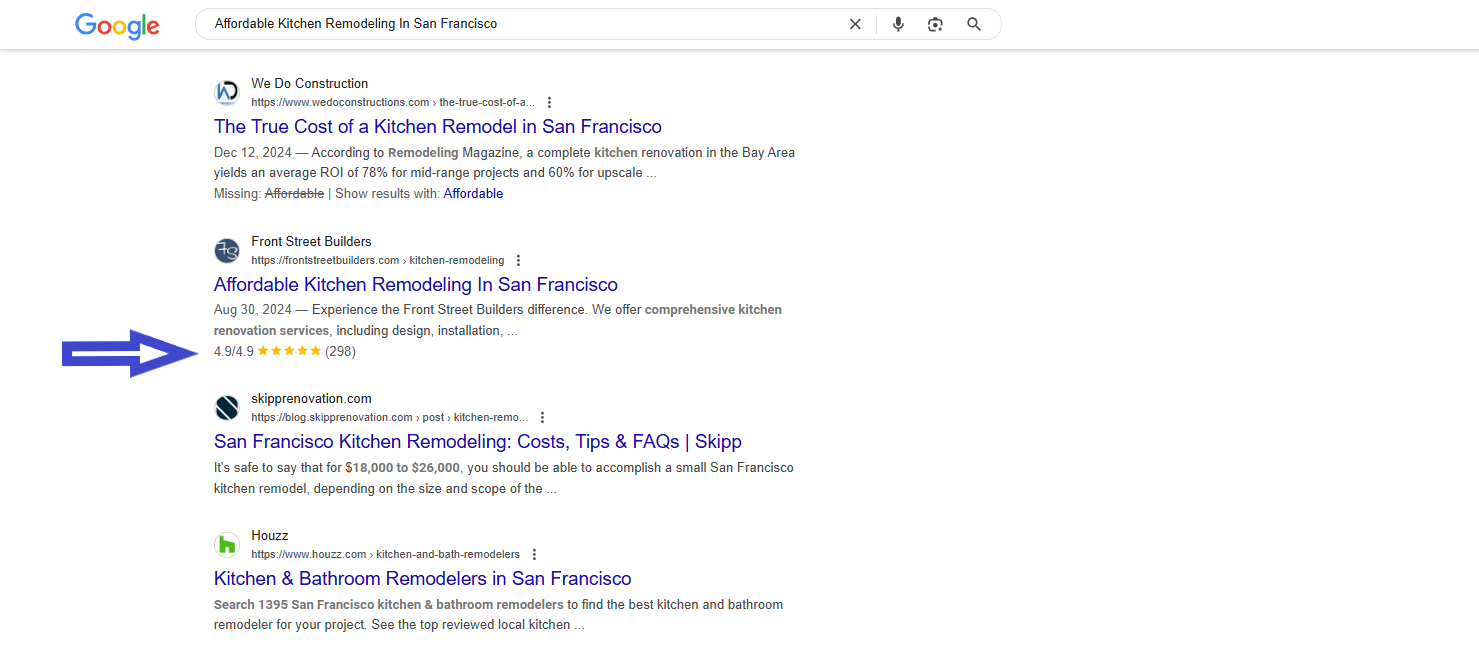Click the skipprenovation.com favicon

coord(227,408)
